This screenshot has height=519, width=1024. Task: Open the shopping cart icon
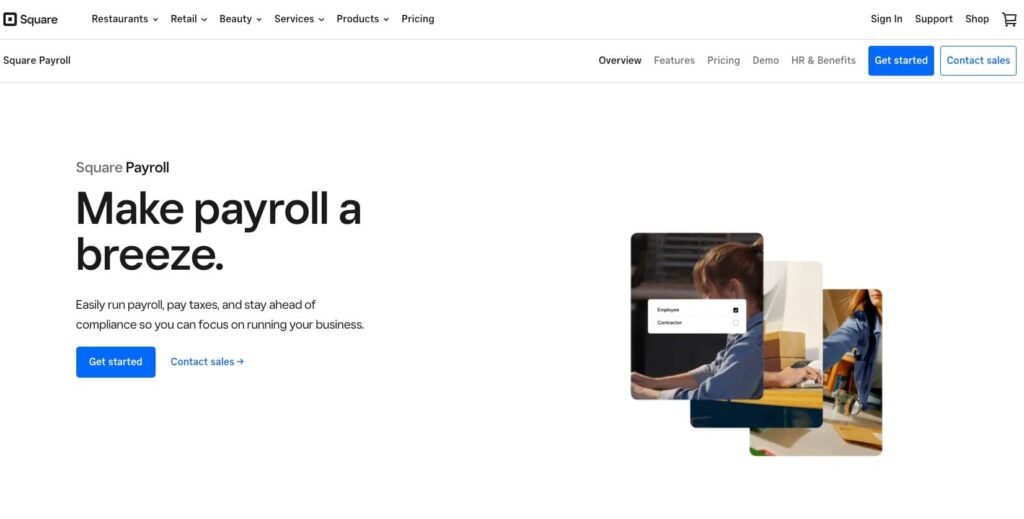[1009, 20]
